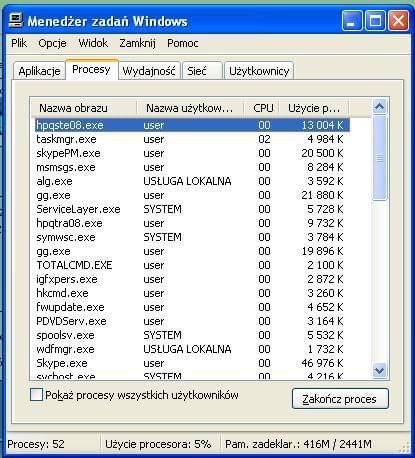Viewport: 415px width, 458px height.
Task: Click the scroll down arrow in process list
Action: tap(380, 370)
